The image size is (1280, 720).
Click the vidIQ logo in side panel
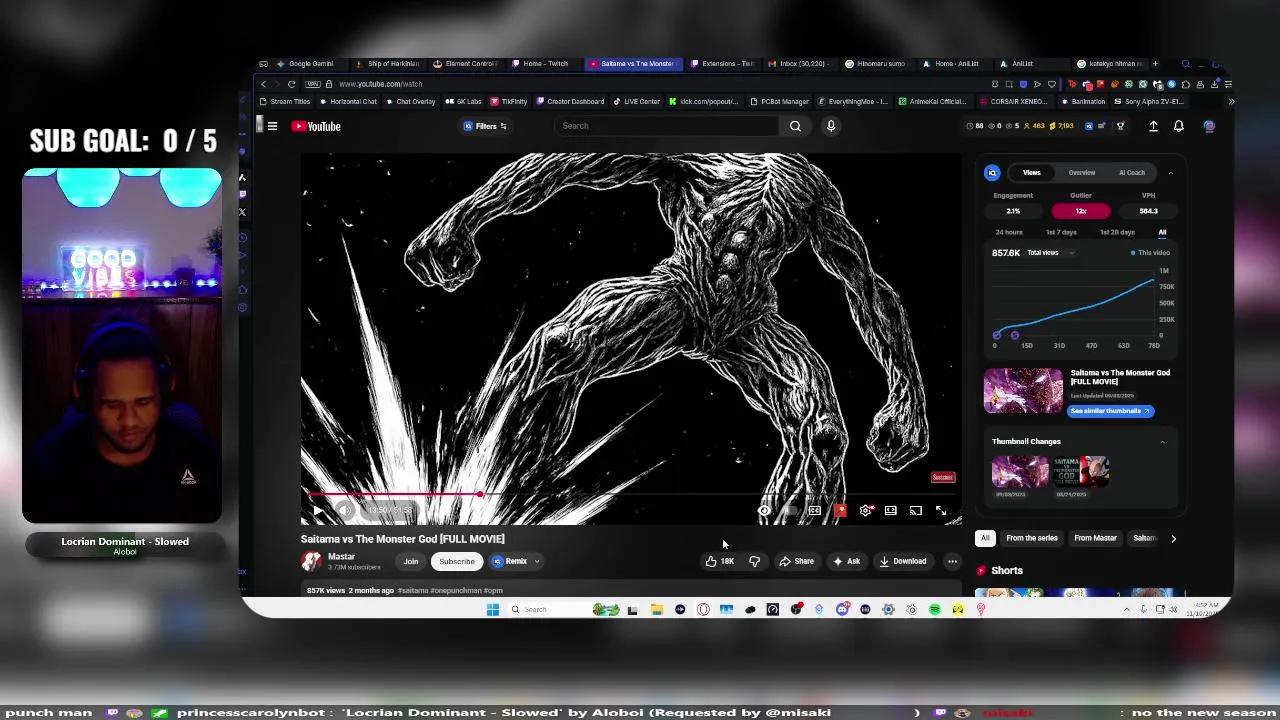coord(992,173)
